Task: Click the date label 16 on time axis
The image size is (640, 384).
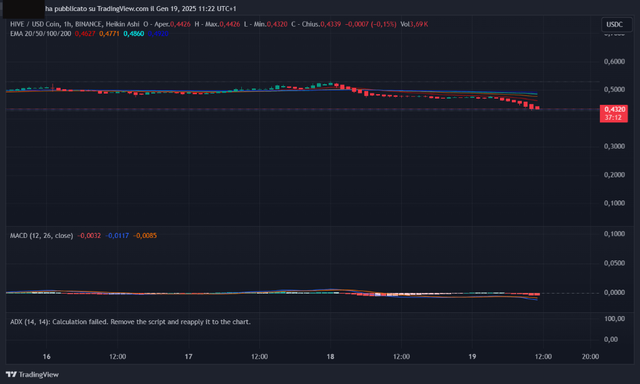Action: click(x=47, y=357)
